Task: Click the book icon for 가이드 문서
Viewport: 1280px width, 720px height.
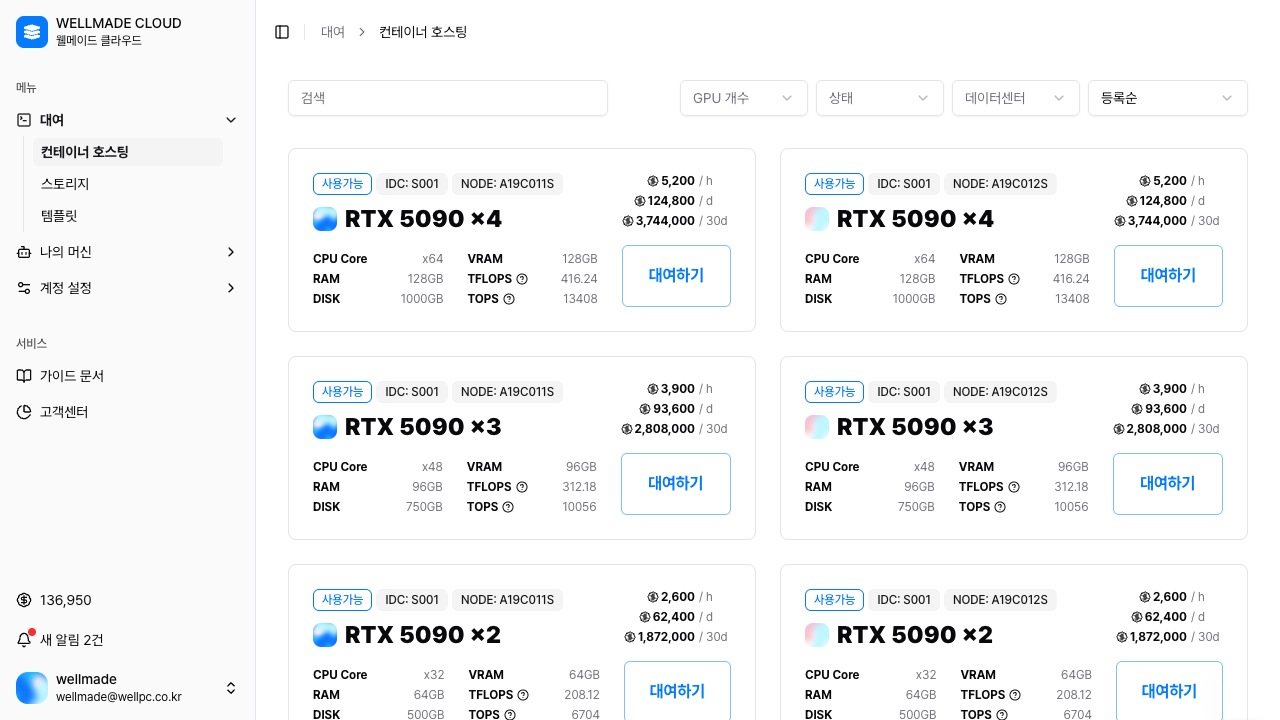Action: [x=24, y=376]
